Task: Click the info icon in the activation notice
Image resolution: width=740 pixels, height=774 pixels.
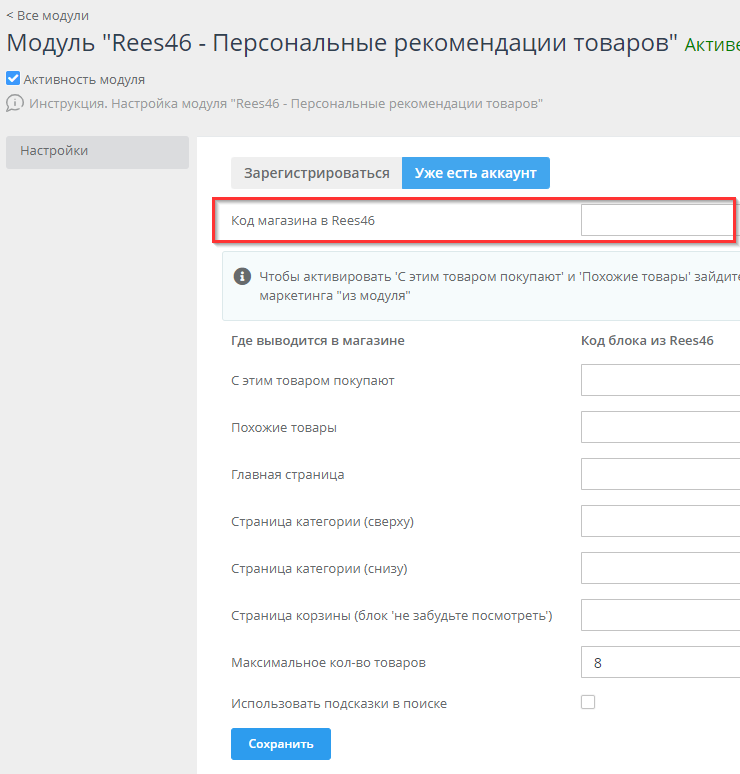Action: point(242,277)
